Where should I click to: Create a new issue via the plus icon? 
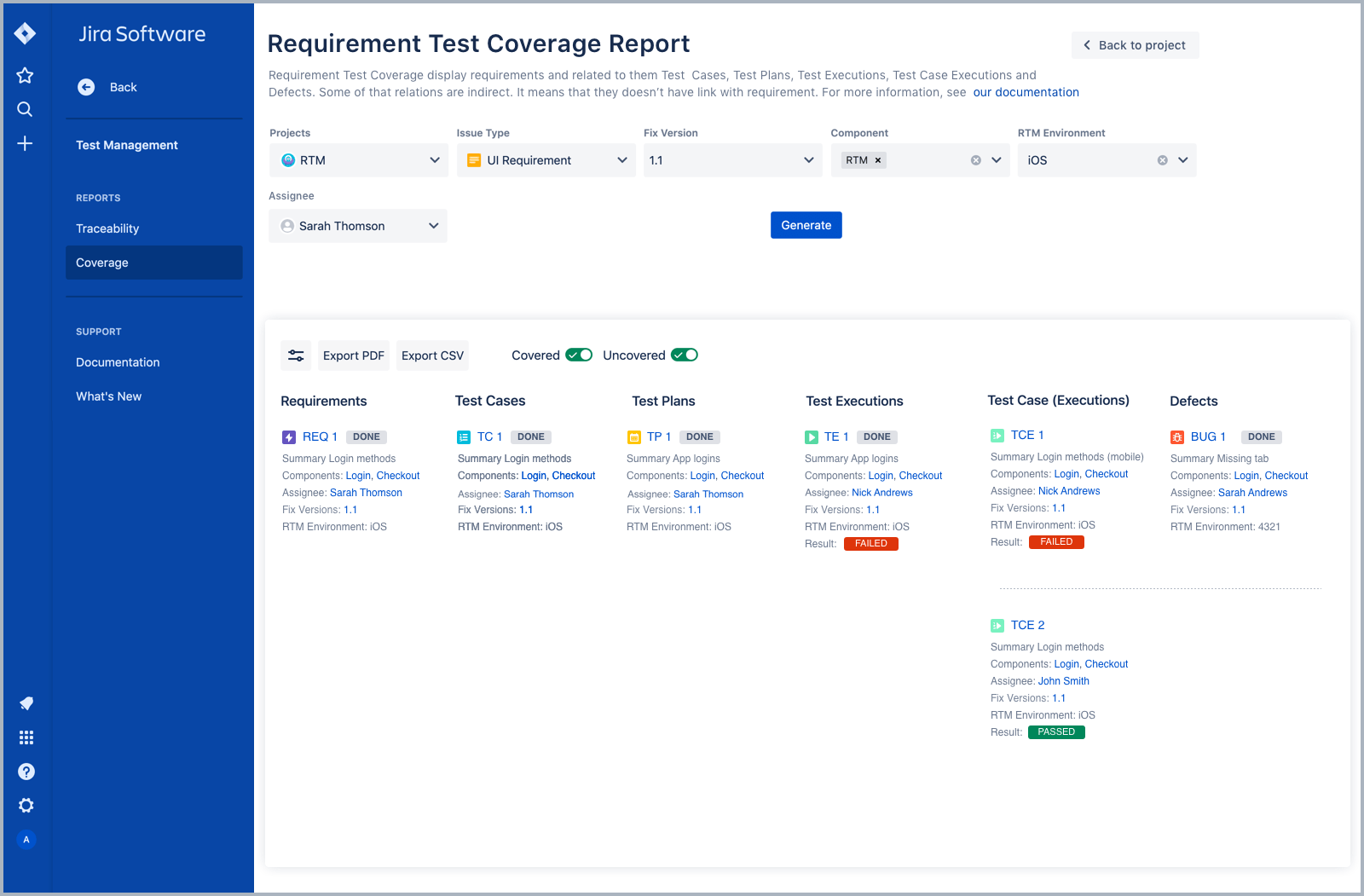[x=25, y=142]
